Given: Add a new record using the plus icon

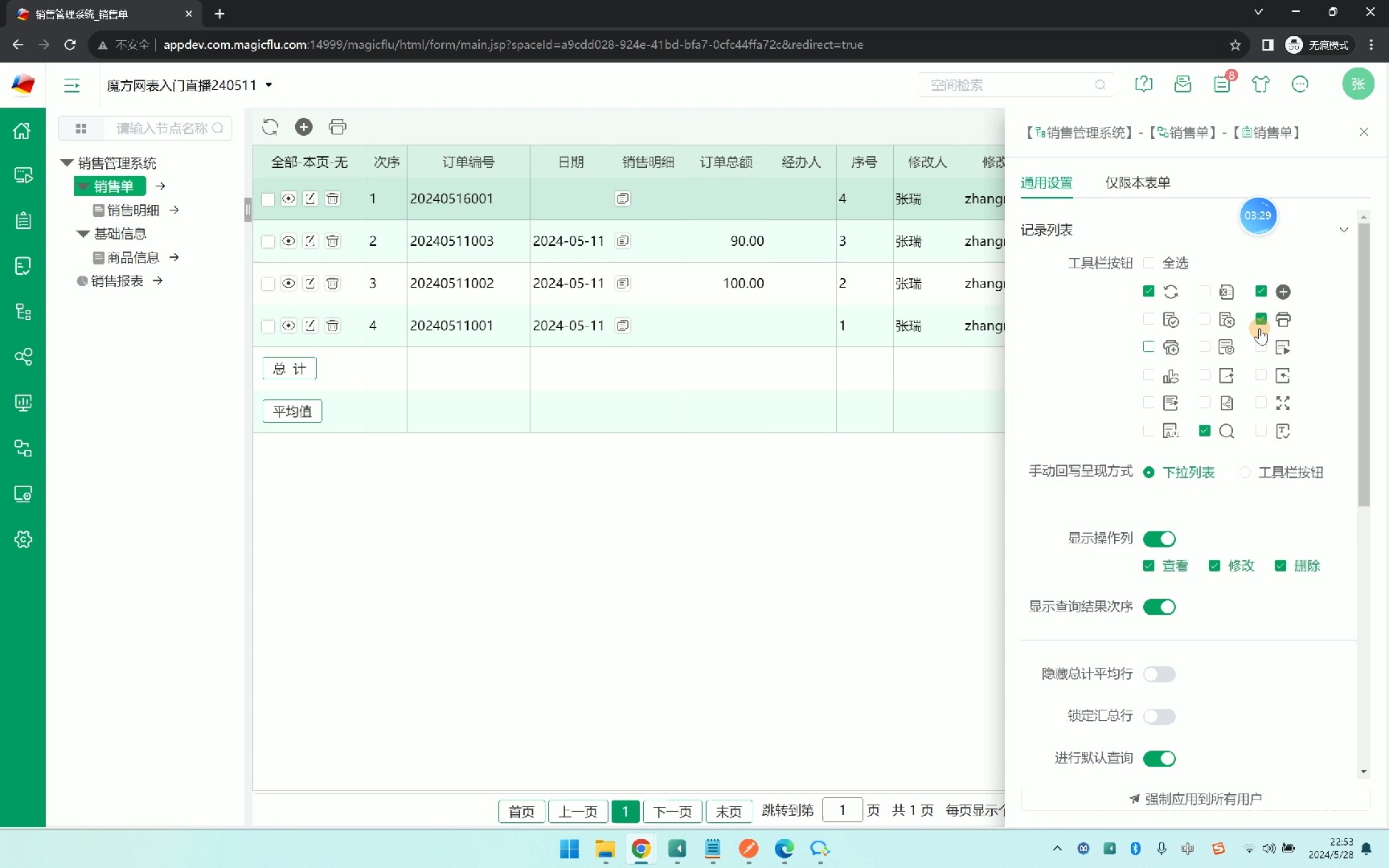Looking at the screenshot, I should click(x=303, y=127).
